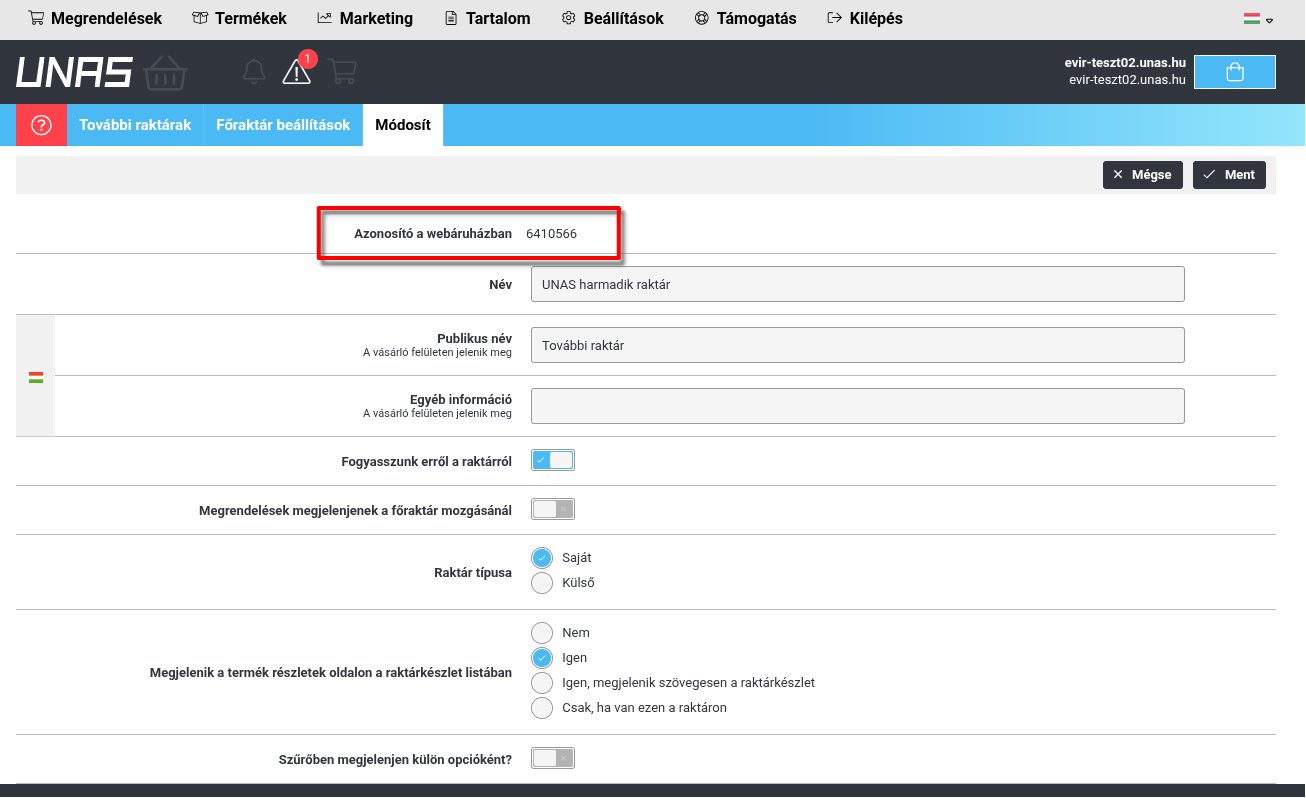This screenshot has height=798, width=1306.
Task: Click the red help question mark icon
Action: 41,125
